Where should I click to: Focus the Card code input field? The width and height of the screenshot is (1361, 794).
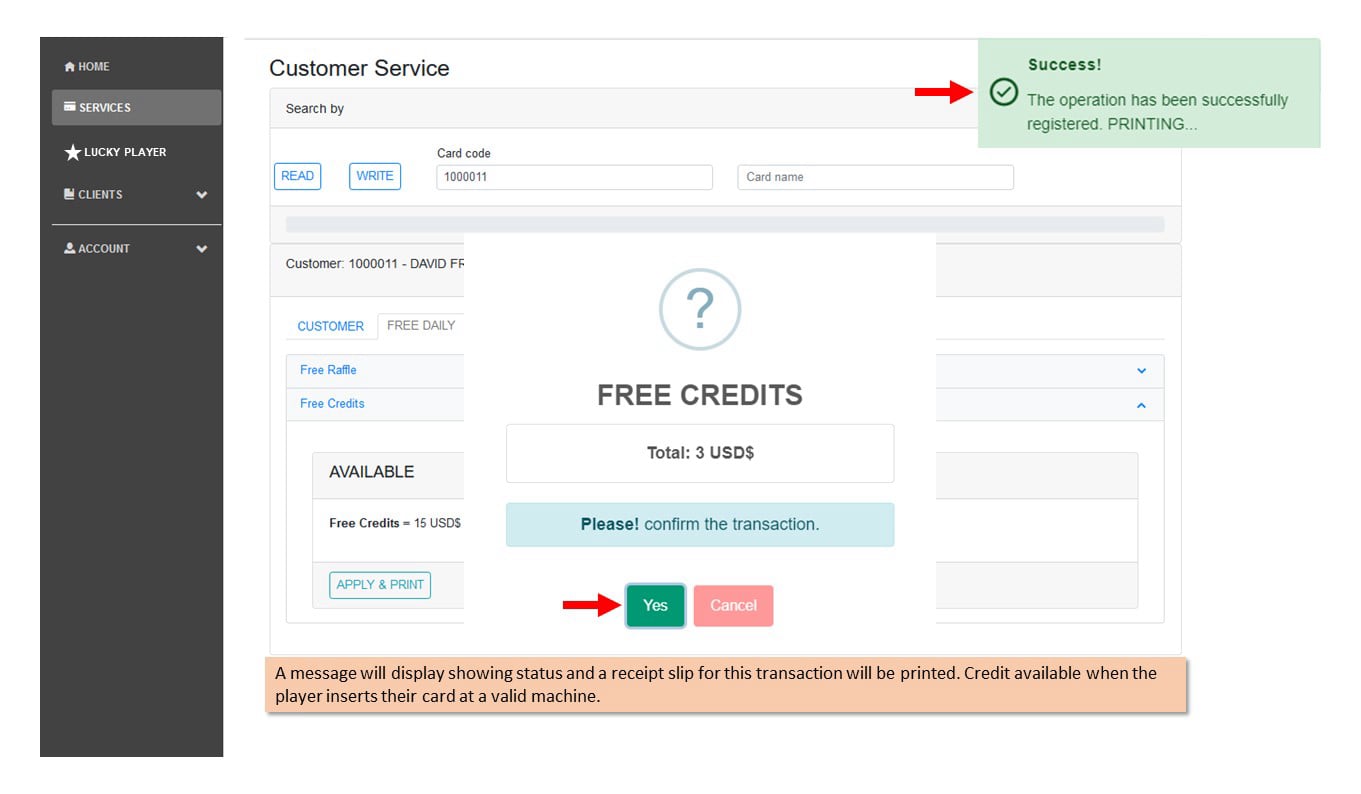[x=574, y=177]
